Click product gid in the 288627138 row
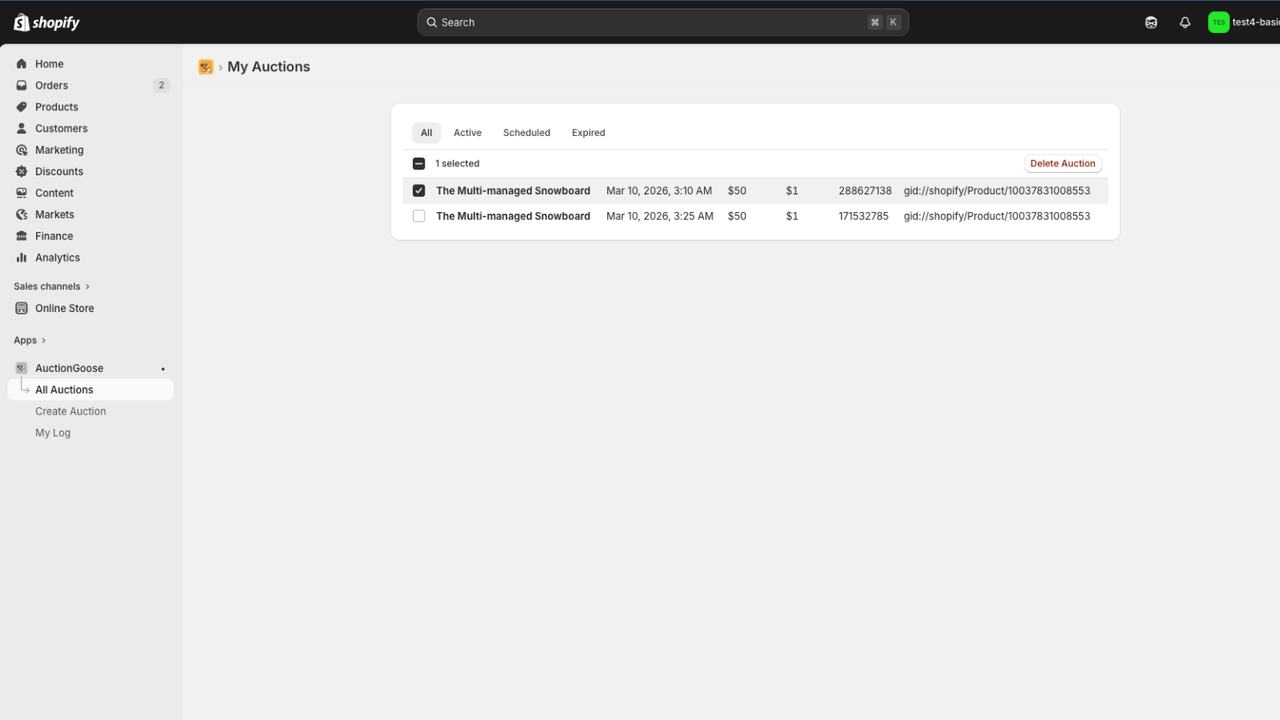The width and height of the screenshot is (1280, 720). [x=997, y=191]
